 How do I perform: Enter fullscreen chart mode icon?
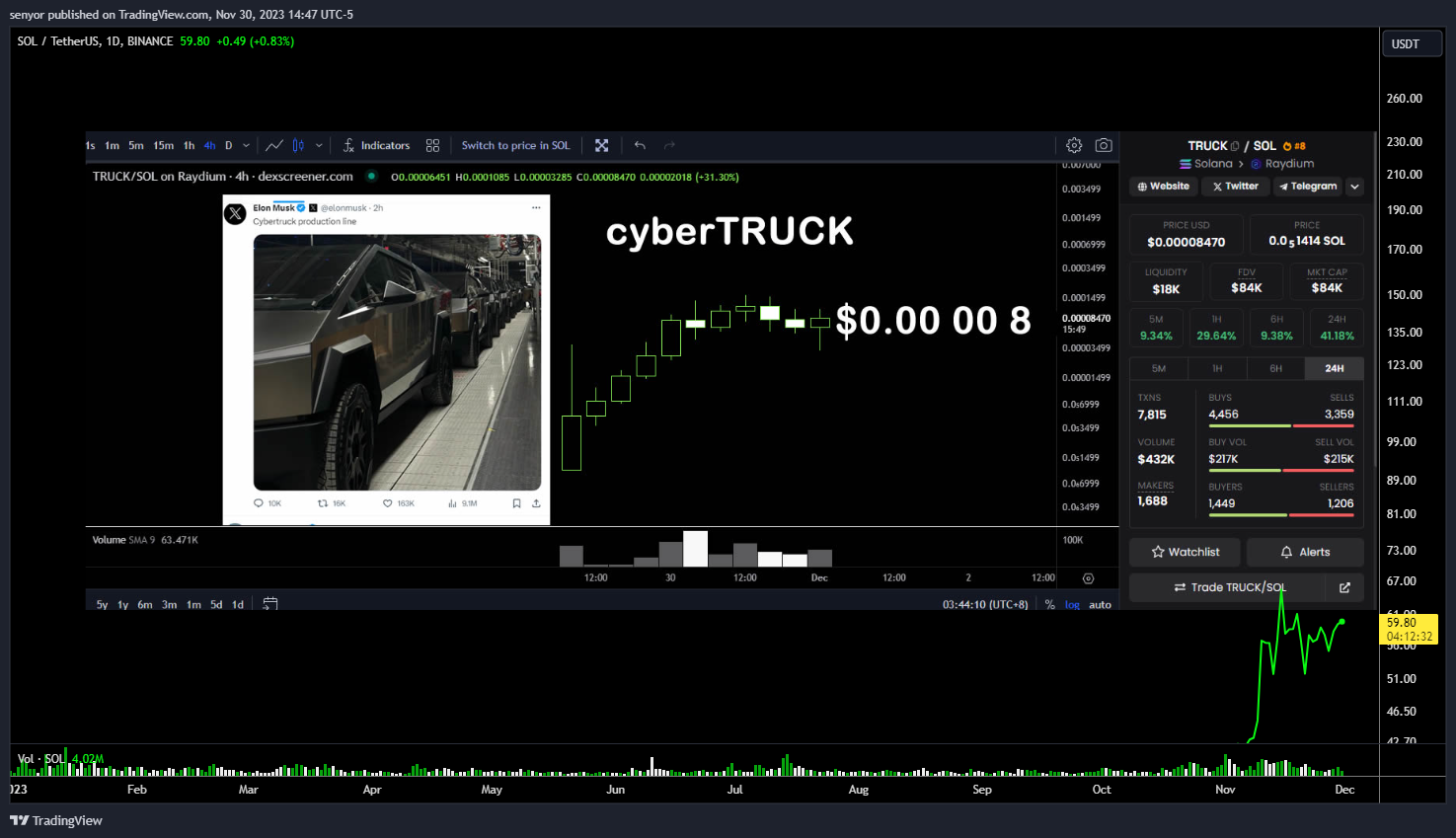coord(601,145)
